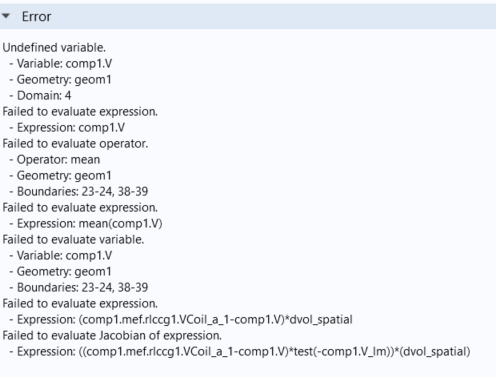Image resolution: width=496 pixels, height=377 pixels.
Task: Click the 'Failed to evaluate variable.' message
Action: pos(73,240)
